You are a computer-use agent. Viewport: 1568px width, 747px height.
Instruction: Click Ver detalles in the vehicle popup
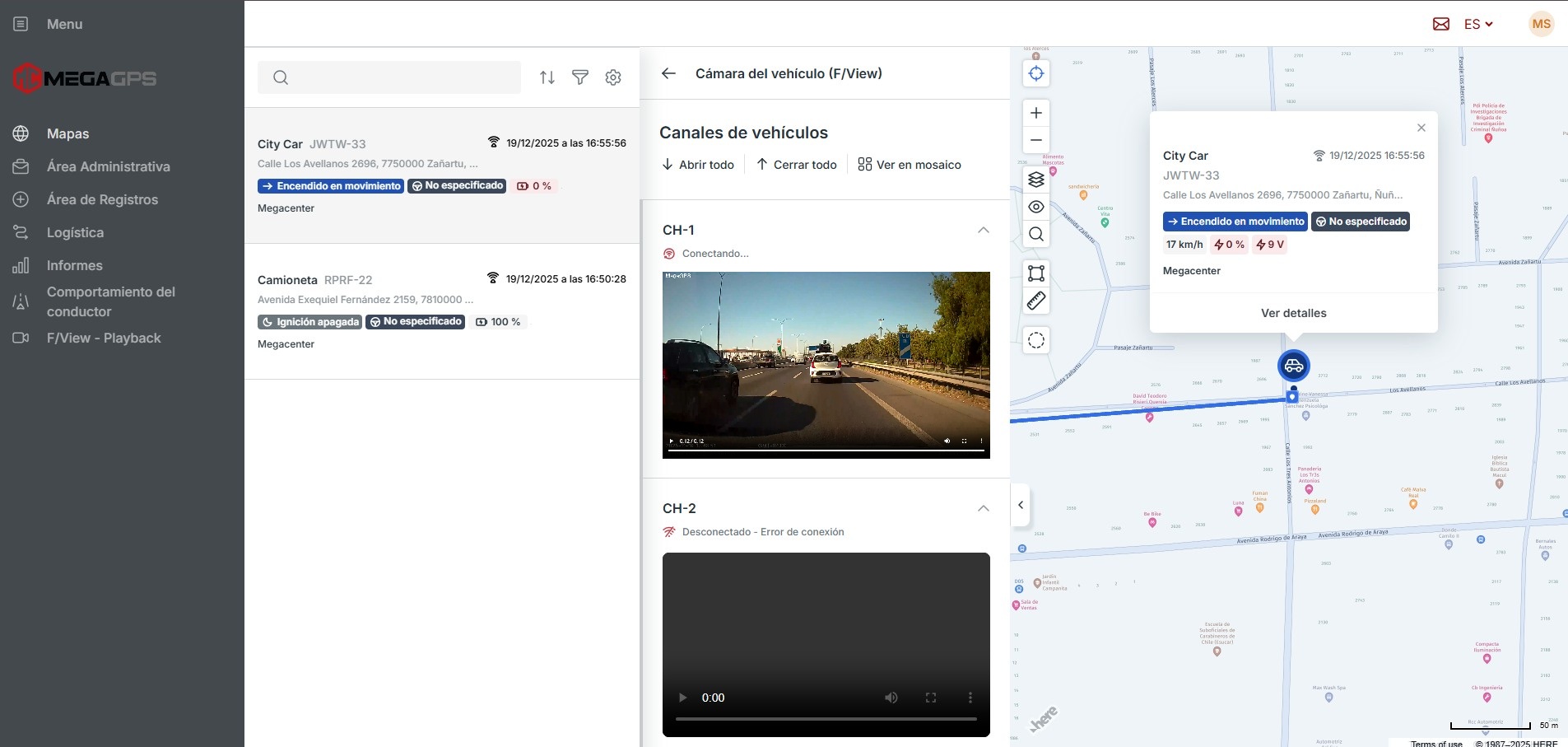tap(1293, 313)
